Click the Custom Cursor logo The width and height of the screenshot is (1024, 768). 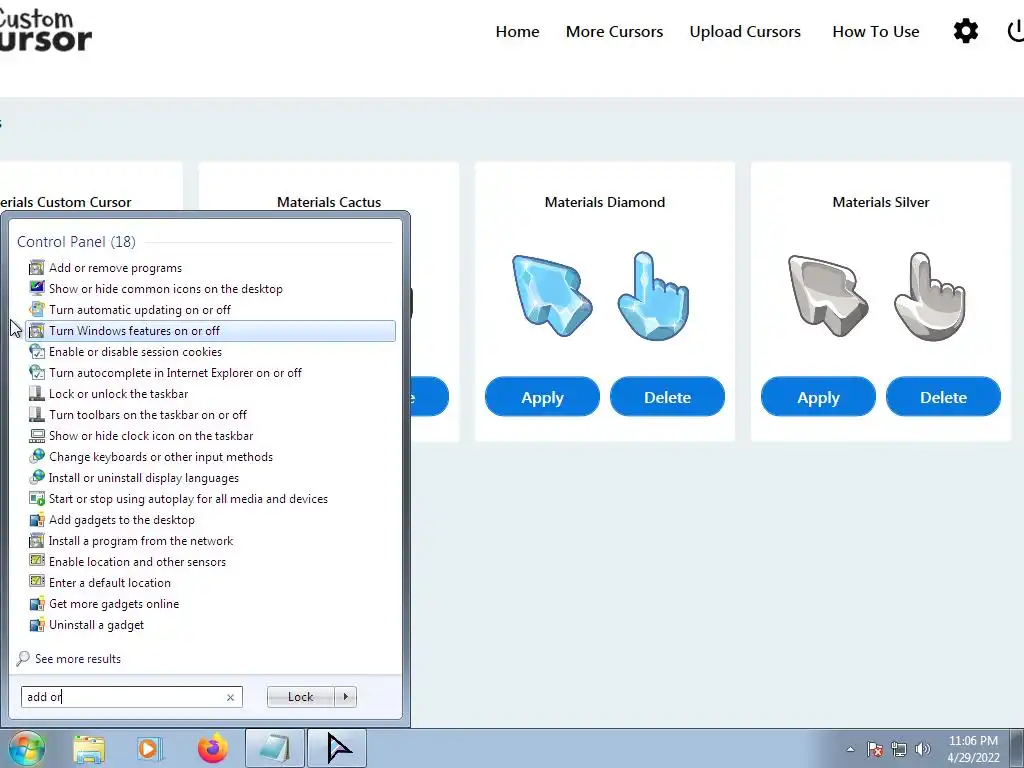44,30
